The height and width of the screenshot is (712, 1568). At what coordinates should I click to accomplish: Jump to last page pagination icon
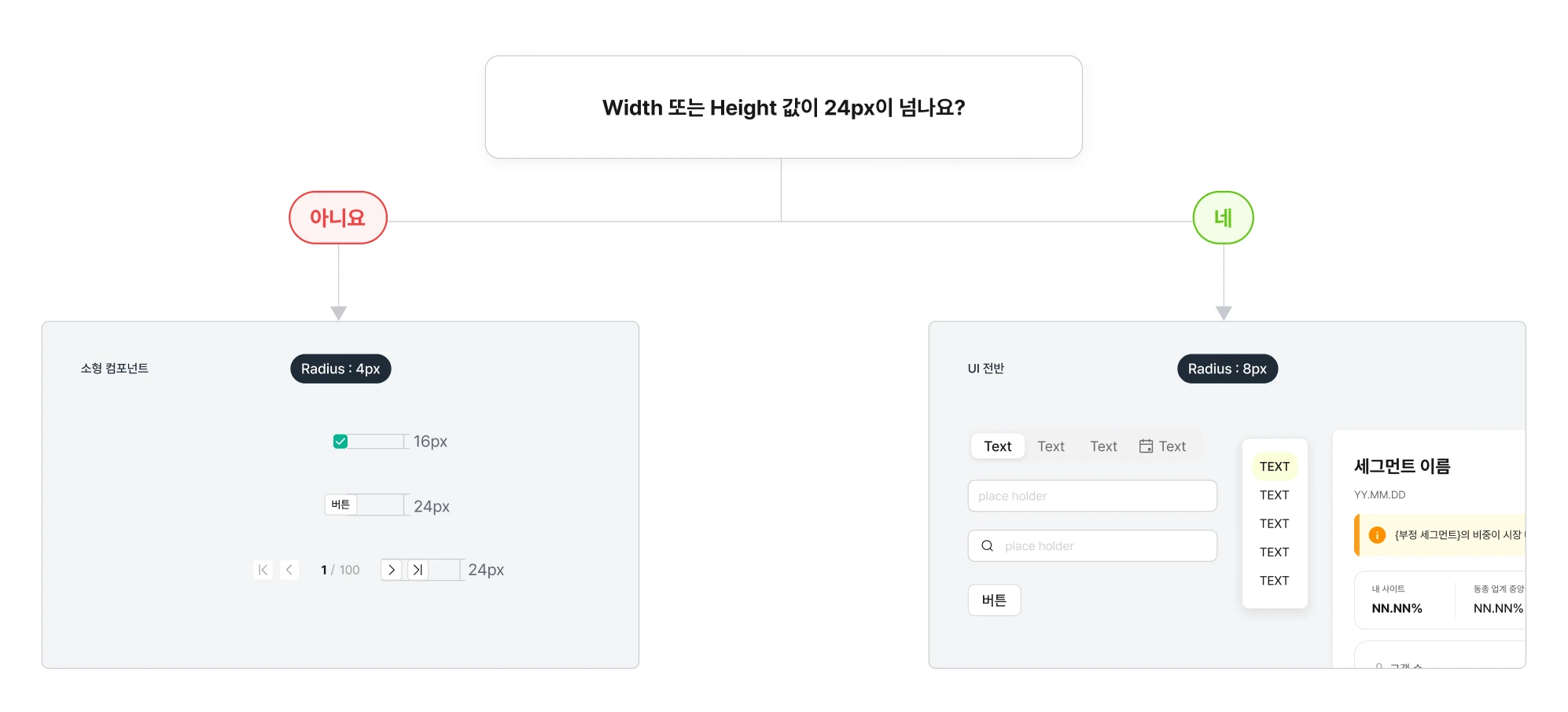coord(418,570)
